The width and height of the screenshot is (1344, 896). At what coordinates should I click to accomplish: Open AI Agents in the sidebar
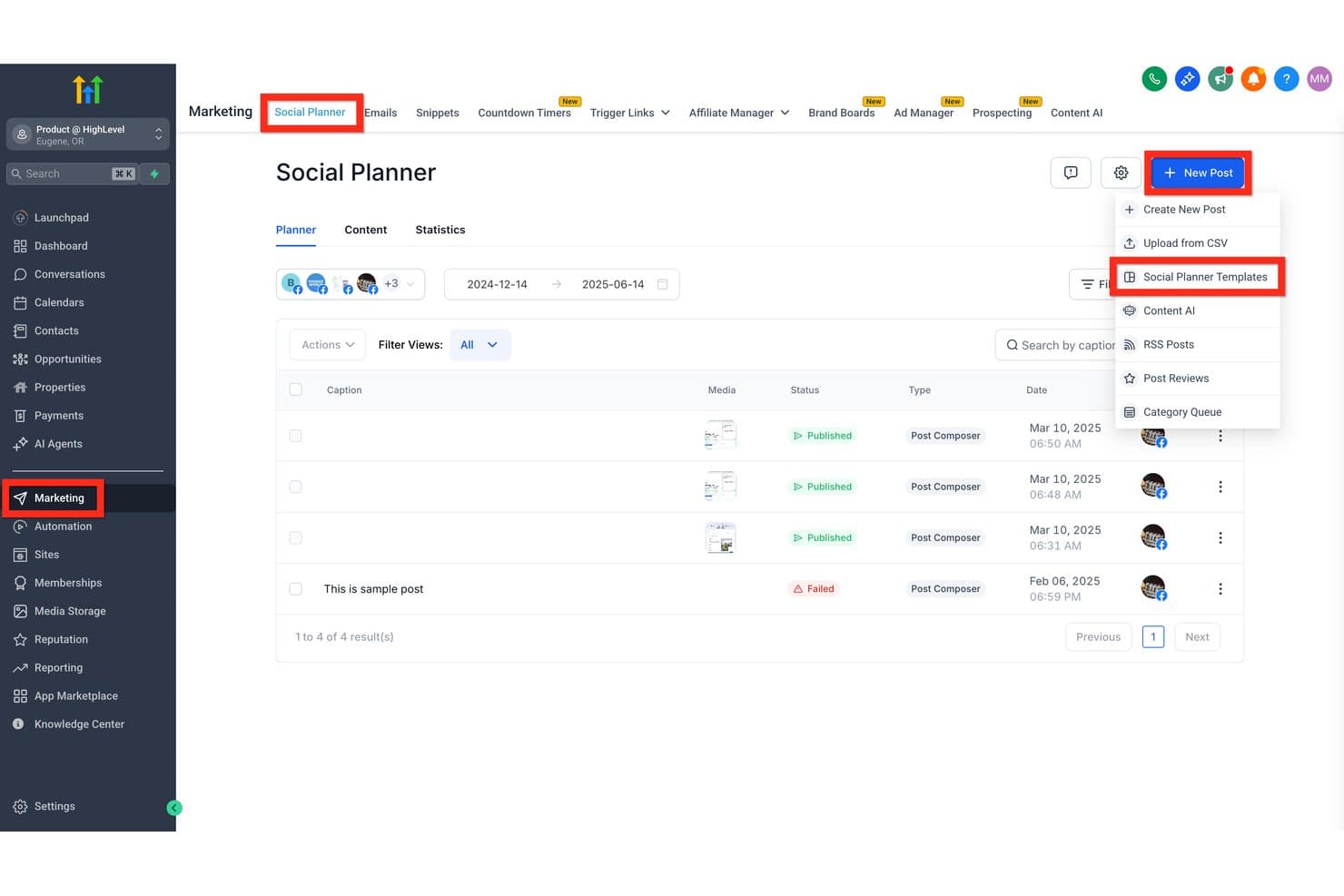[x=58, y=444]
